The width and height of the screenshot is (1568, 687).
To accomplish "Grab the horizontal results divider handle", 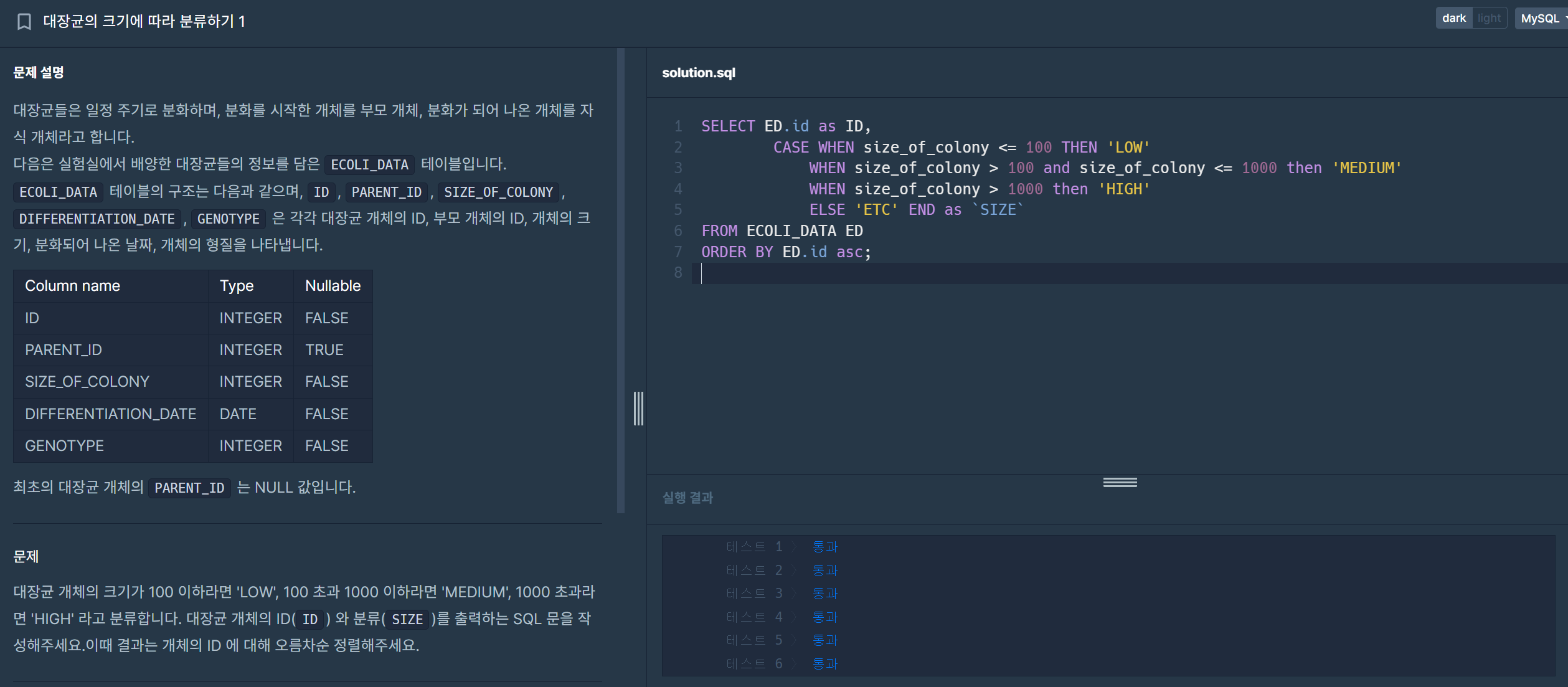I will coord(1120,483).
